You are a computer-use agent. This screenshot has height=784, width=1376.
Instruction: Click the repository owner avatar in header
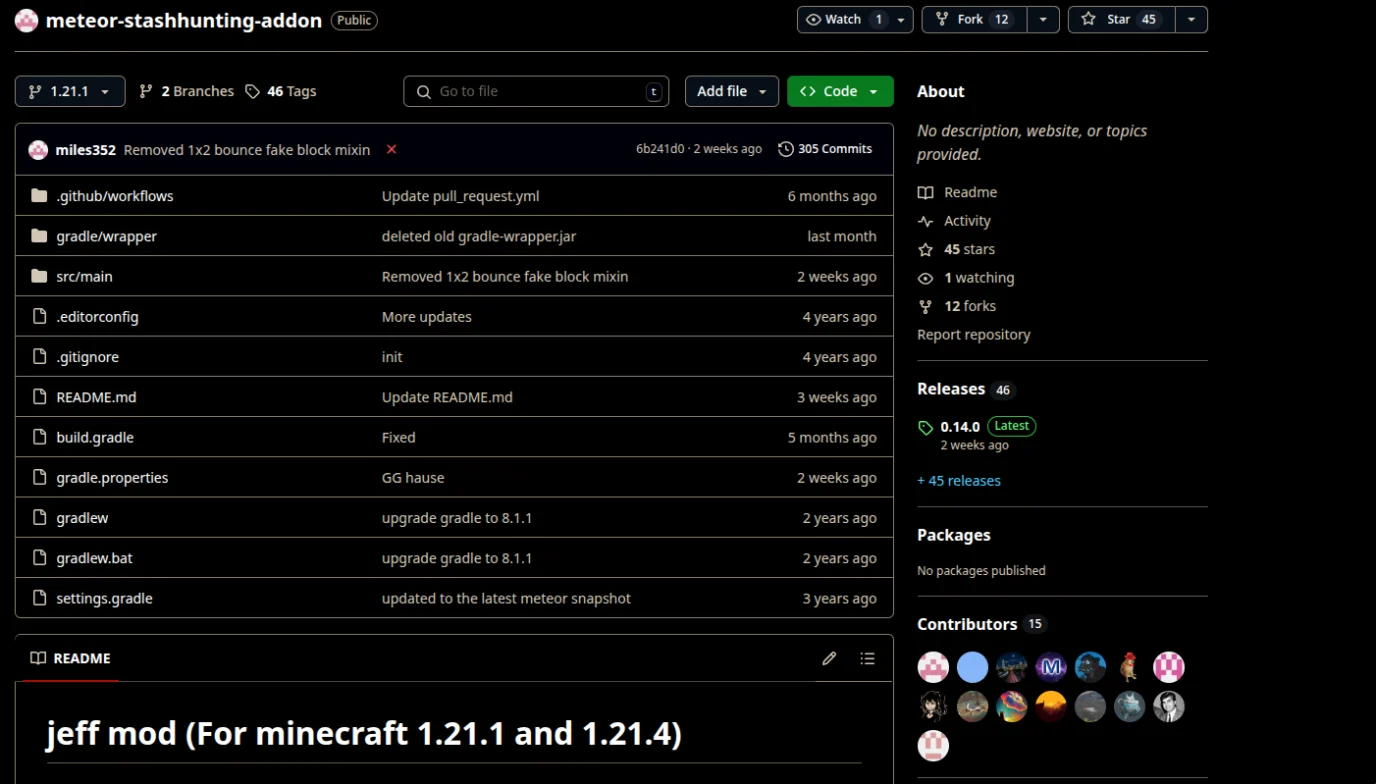(27, 20)
